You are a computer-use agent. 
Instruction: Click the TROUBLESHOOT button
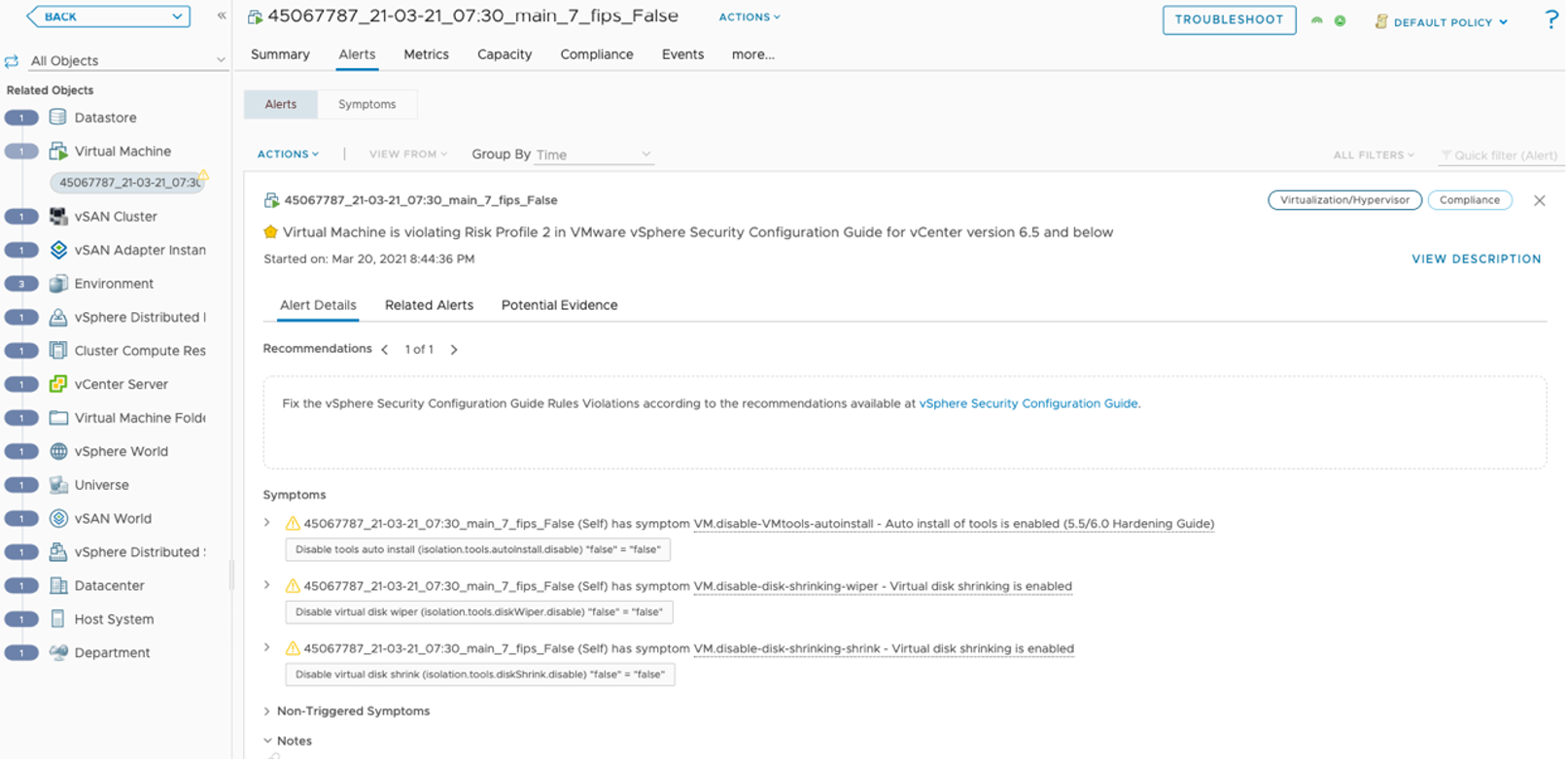point(1229,19)
